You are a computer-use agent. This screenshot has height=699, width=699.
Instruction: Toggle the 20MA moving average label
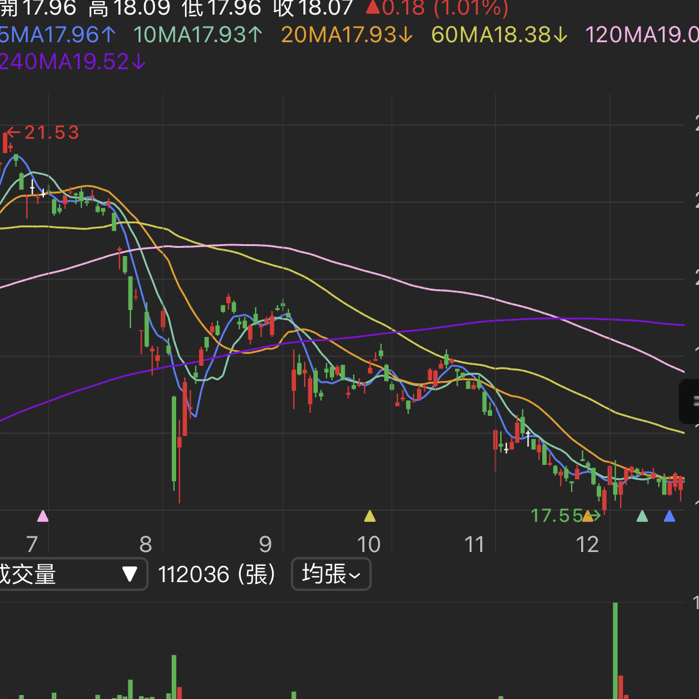[x=347, y=35]
